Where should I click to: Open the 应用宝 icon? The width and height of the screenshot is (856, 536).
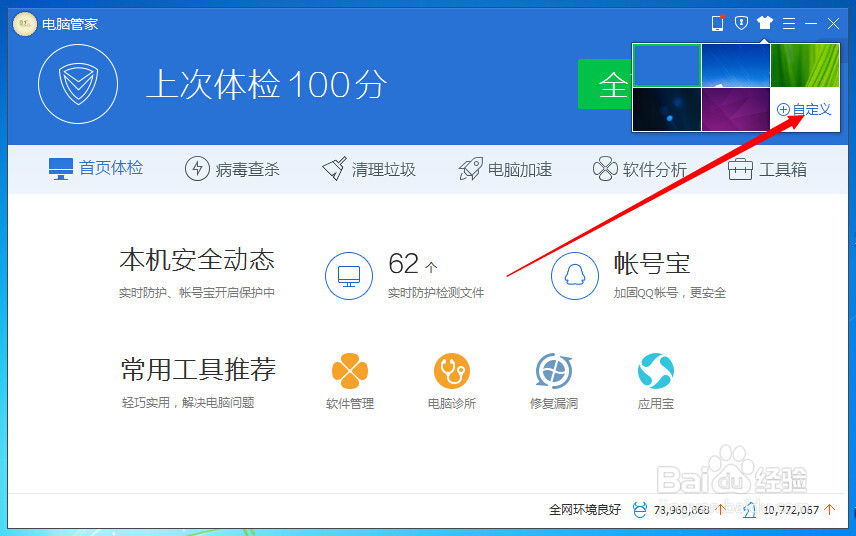tap(656, 371)
